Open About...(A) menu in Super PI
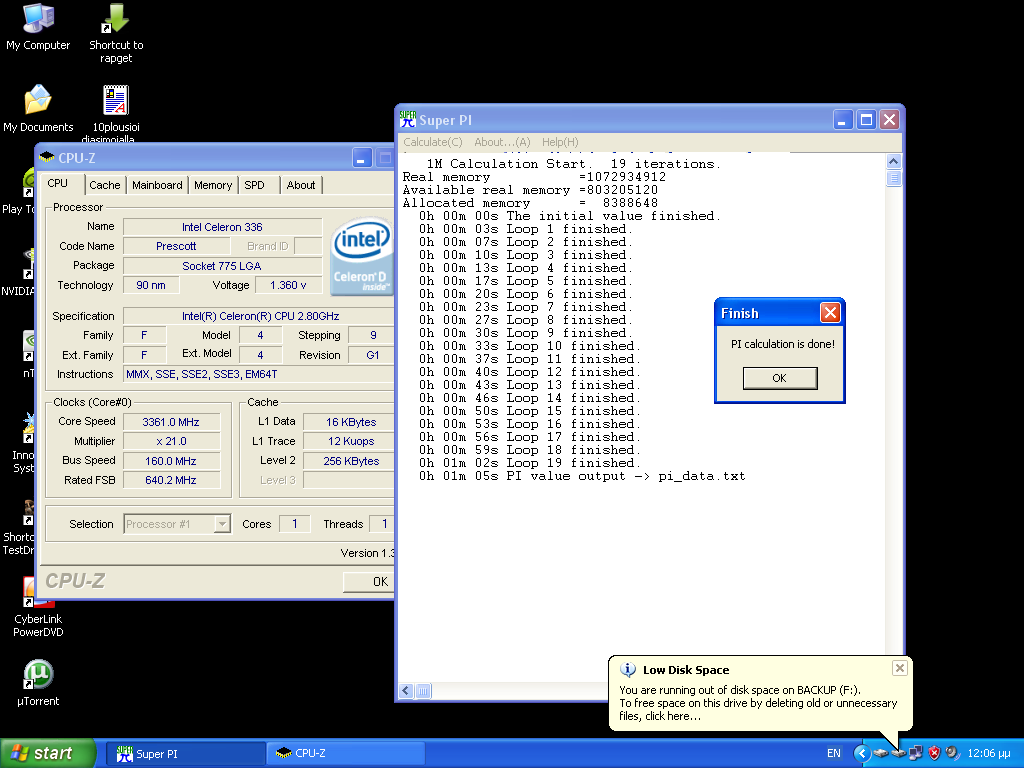The image size is (1024, 768). pyautogui.click(x=502, y=142)
